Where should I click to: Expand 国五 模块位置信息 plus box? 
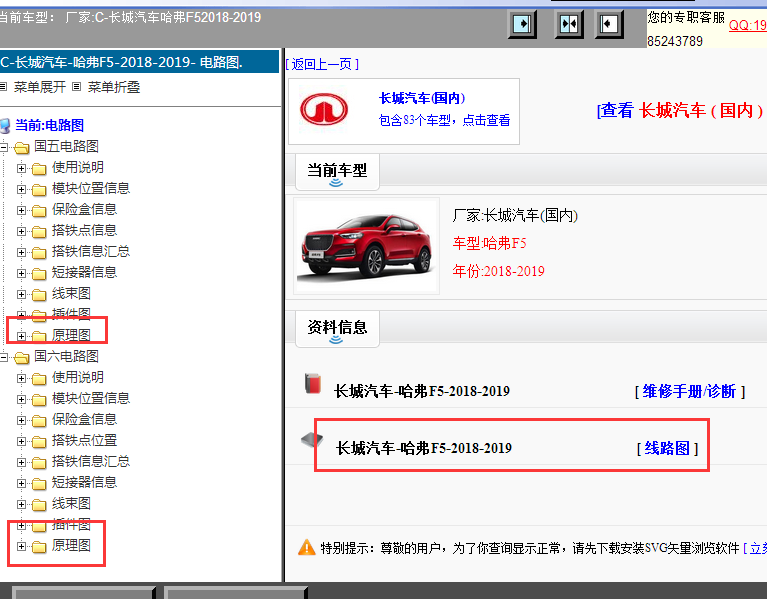click(21, 189)
